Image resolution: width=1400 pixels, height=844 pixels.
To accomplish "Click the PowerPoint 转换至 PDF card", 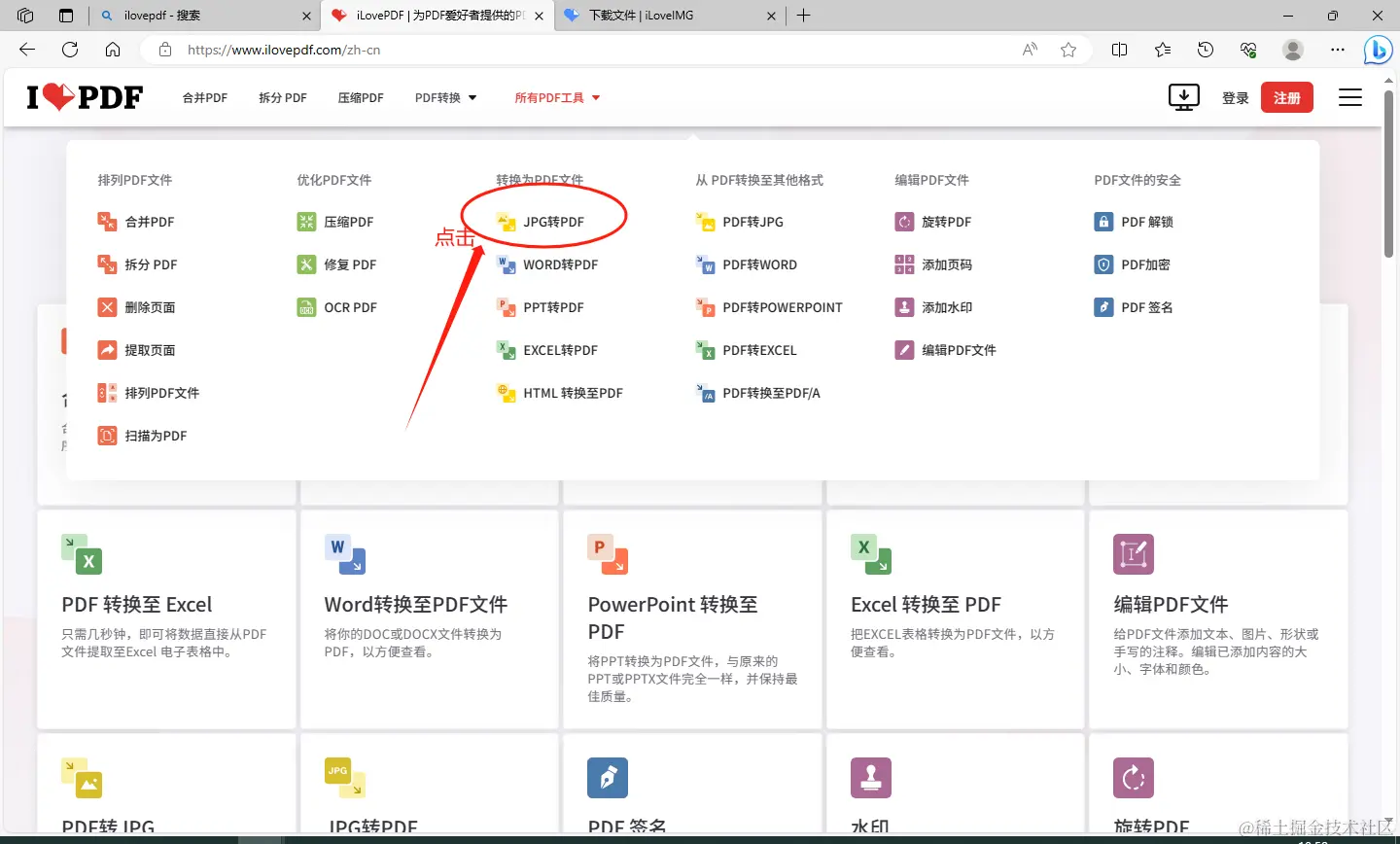I will pos(692,619).
